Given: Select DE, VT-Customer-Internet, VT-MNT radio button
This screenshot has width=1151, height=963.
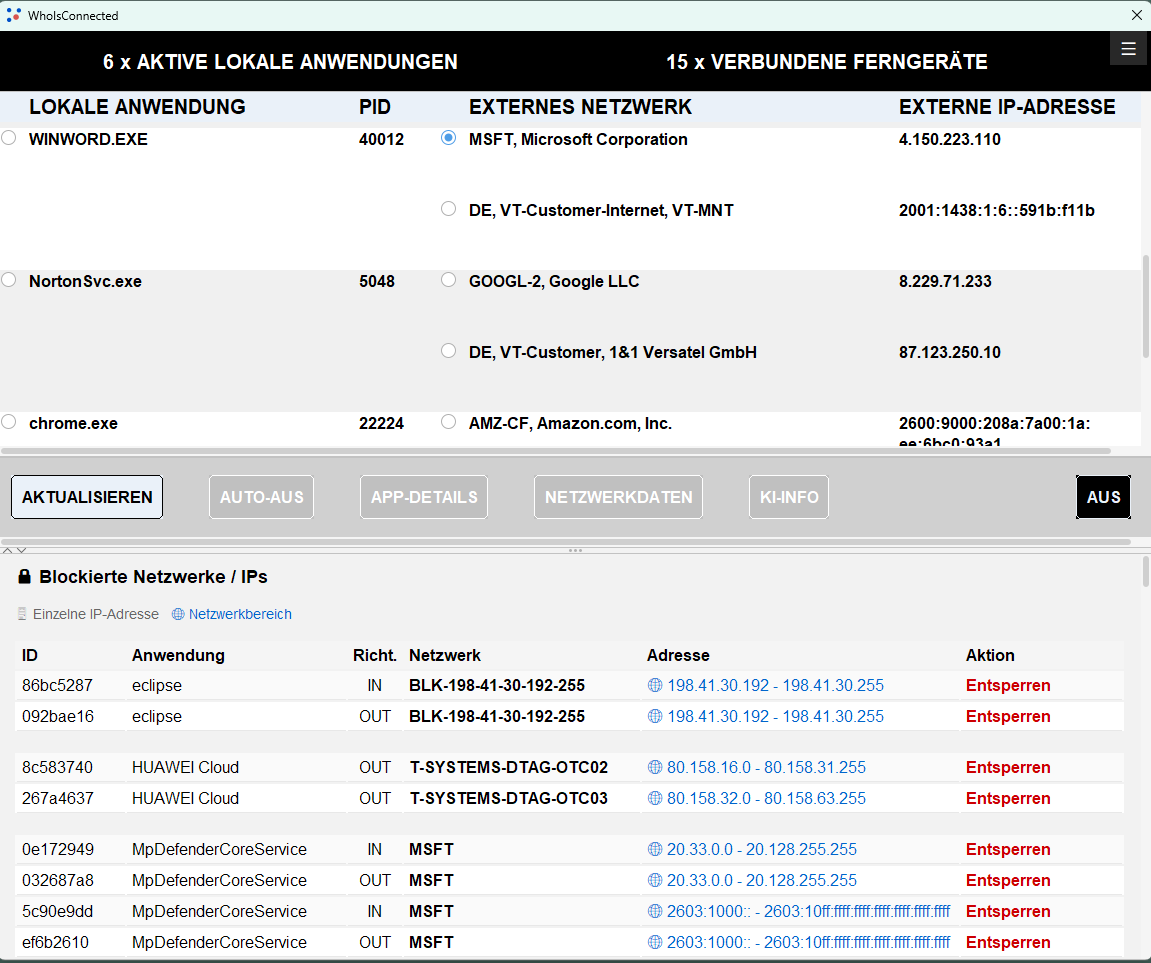Looking at the screenshot, I should click(x=449, y=208).
